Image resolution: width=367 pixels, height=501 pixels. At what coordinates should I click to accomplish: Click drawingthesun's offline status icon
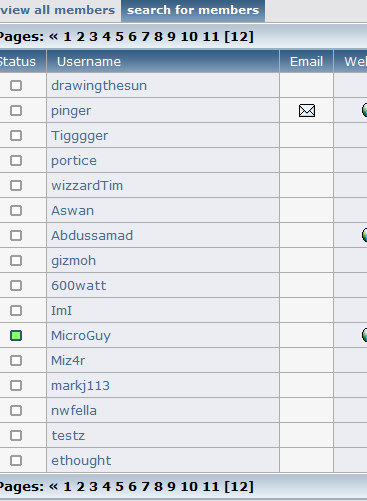point(16,86)
